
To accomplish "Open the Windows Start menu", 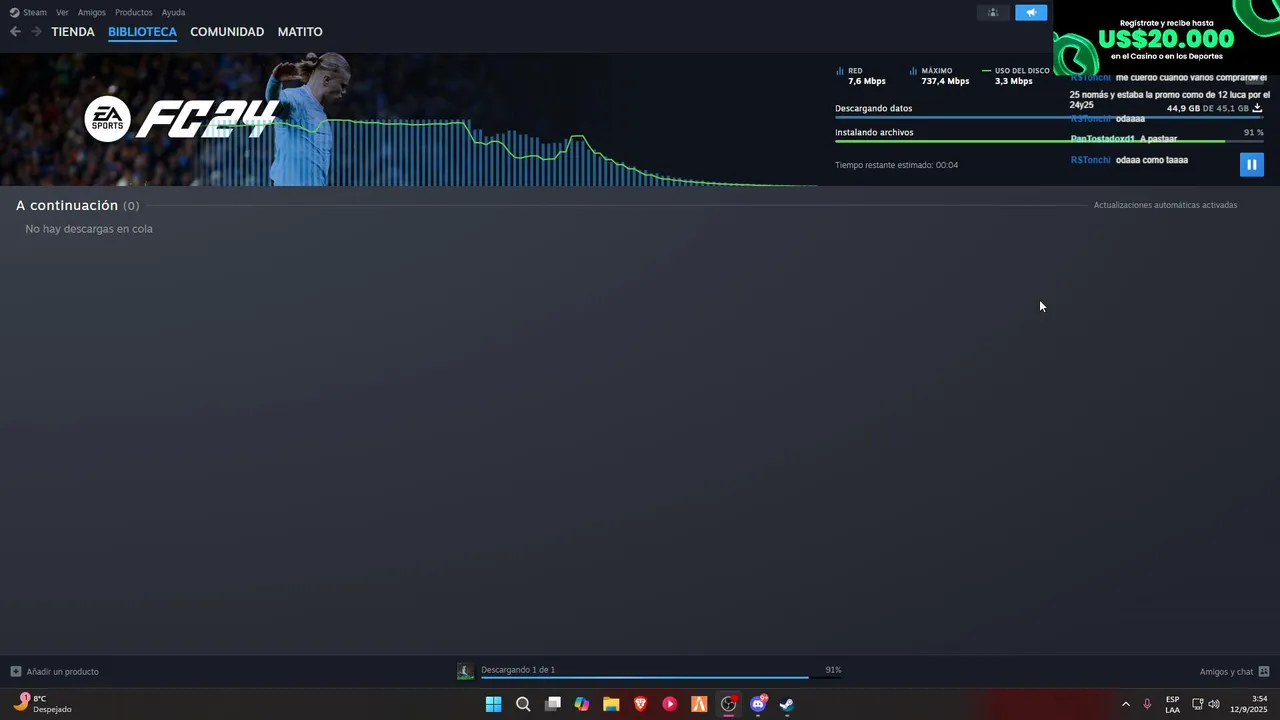I will click(x=493, y=704).
